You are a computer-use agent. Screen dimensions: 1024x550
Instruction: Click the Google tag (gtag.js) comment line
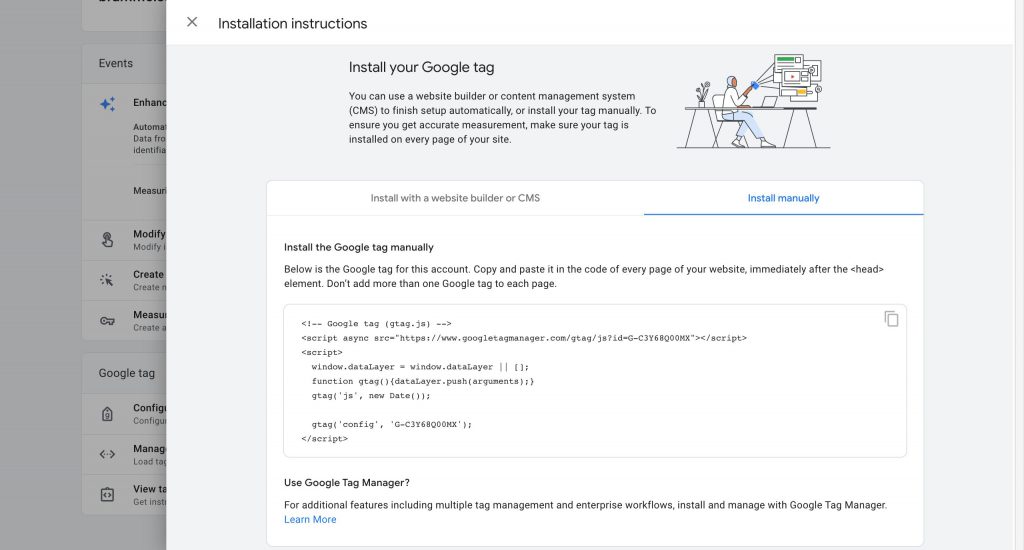tap(376, 323)
